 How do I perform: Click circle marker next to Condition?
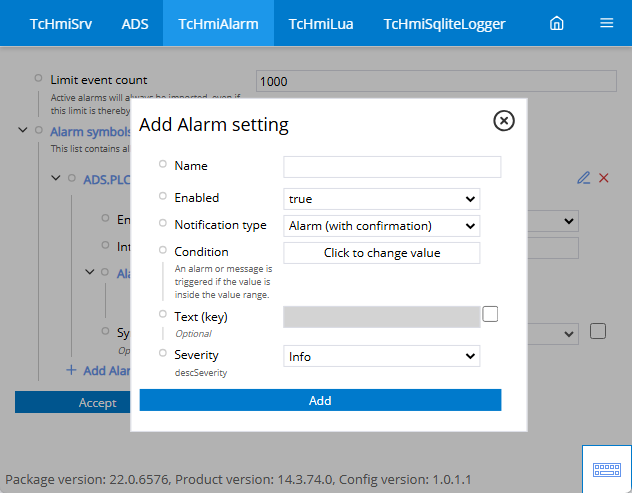162,250
